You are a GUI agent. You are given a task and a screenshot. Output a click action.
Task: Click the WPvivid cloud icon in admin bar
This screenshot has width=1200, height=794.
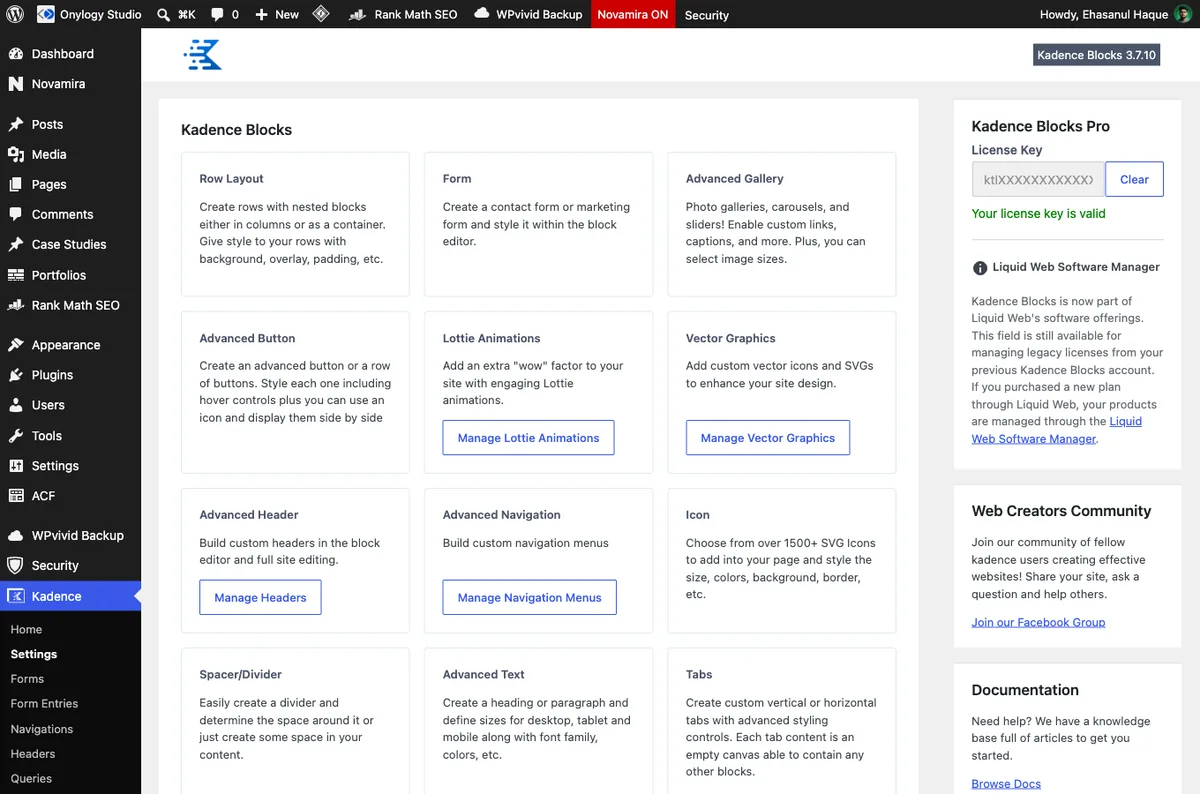point(482,14)
